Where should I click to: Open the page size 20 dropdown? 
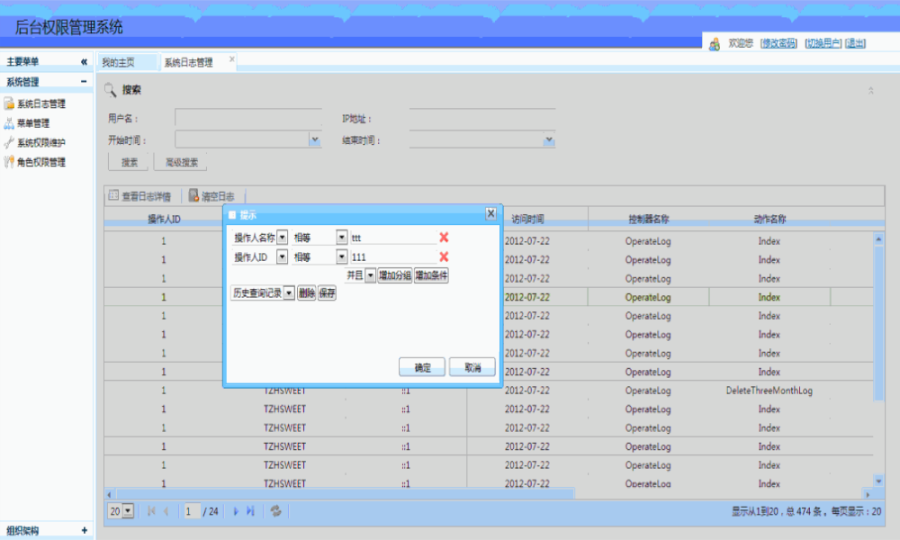click(128, 511)
